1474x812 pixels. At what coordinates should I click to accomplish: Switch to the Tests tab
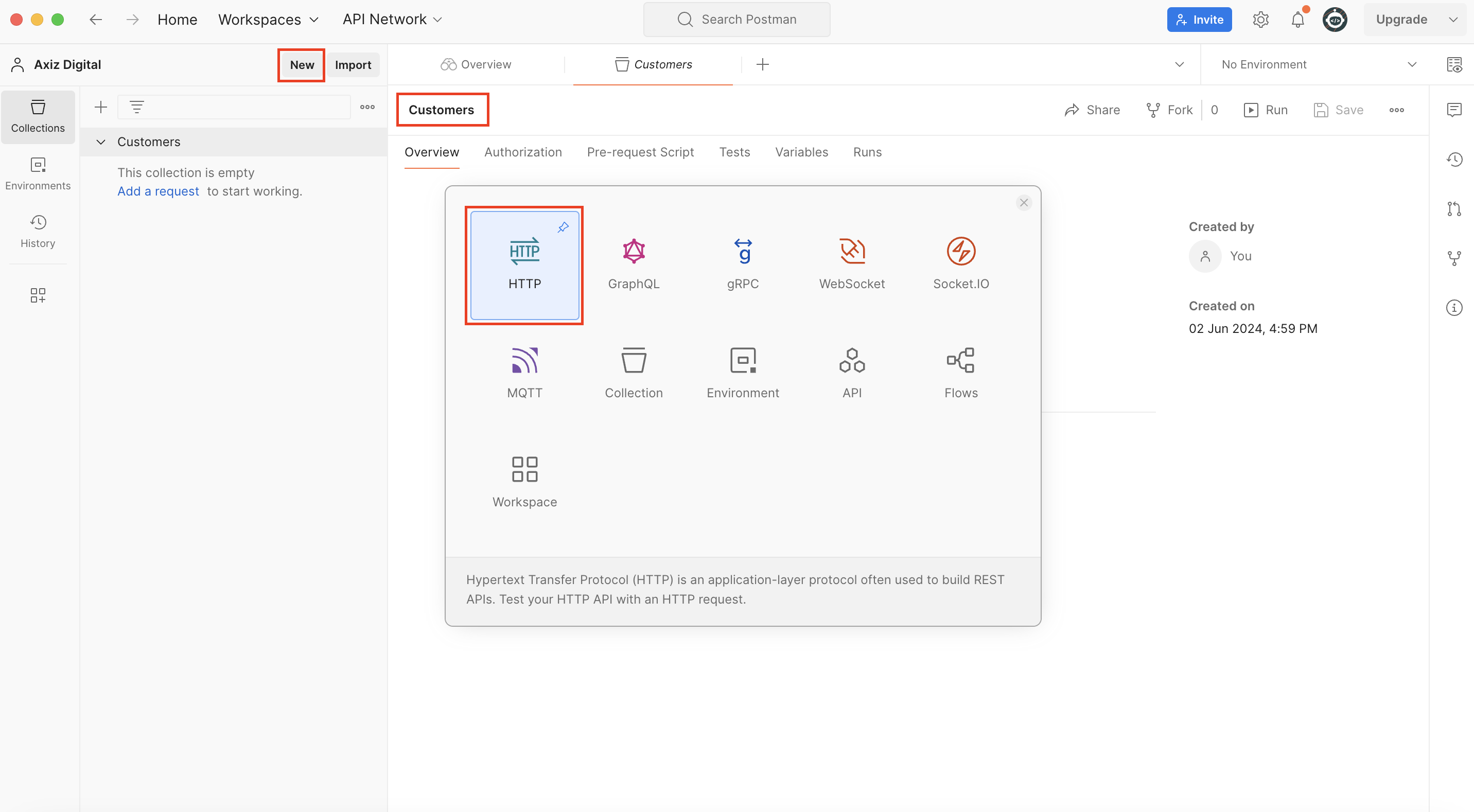pos(734,152)
